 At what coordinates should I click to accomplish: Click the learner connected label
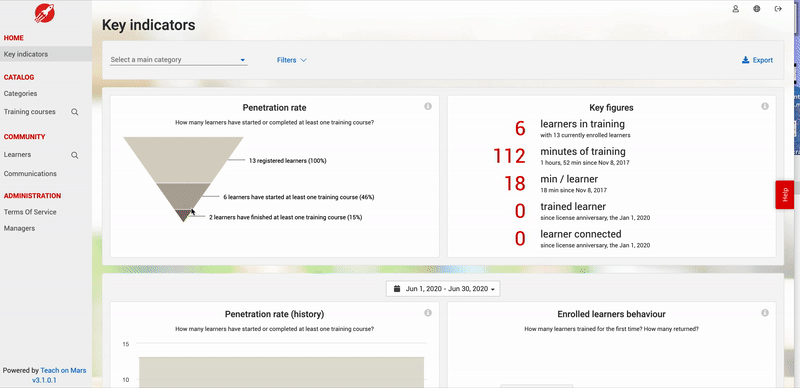581,234
